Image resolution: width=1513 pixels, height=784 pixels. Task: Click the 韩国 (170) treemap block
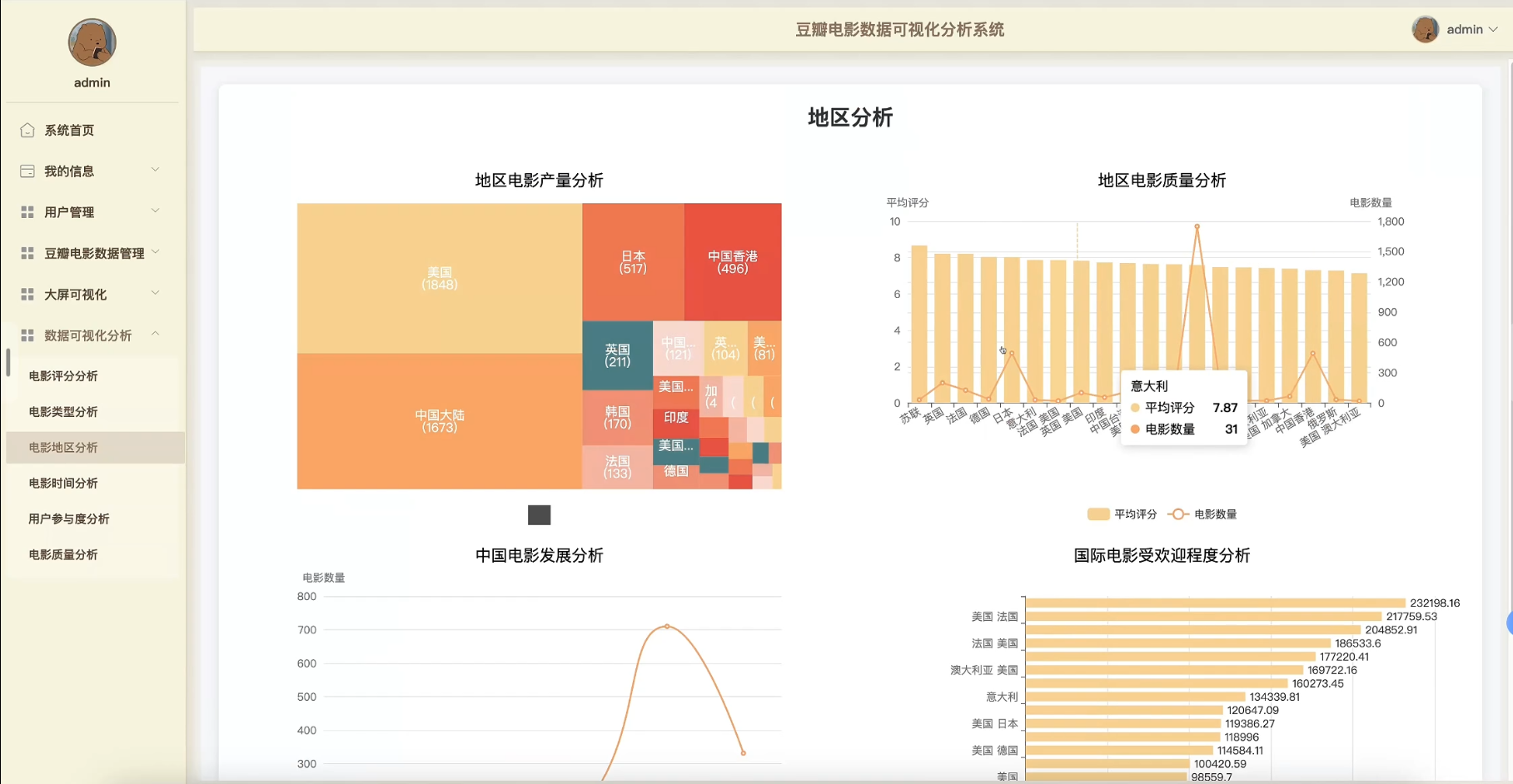[x=617, y=418]
